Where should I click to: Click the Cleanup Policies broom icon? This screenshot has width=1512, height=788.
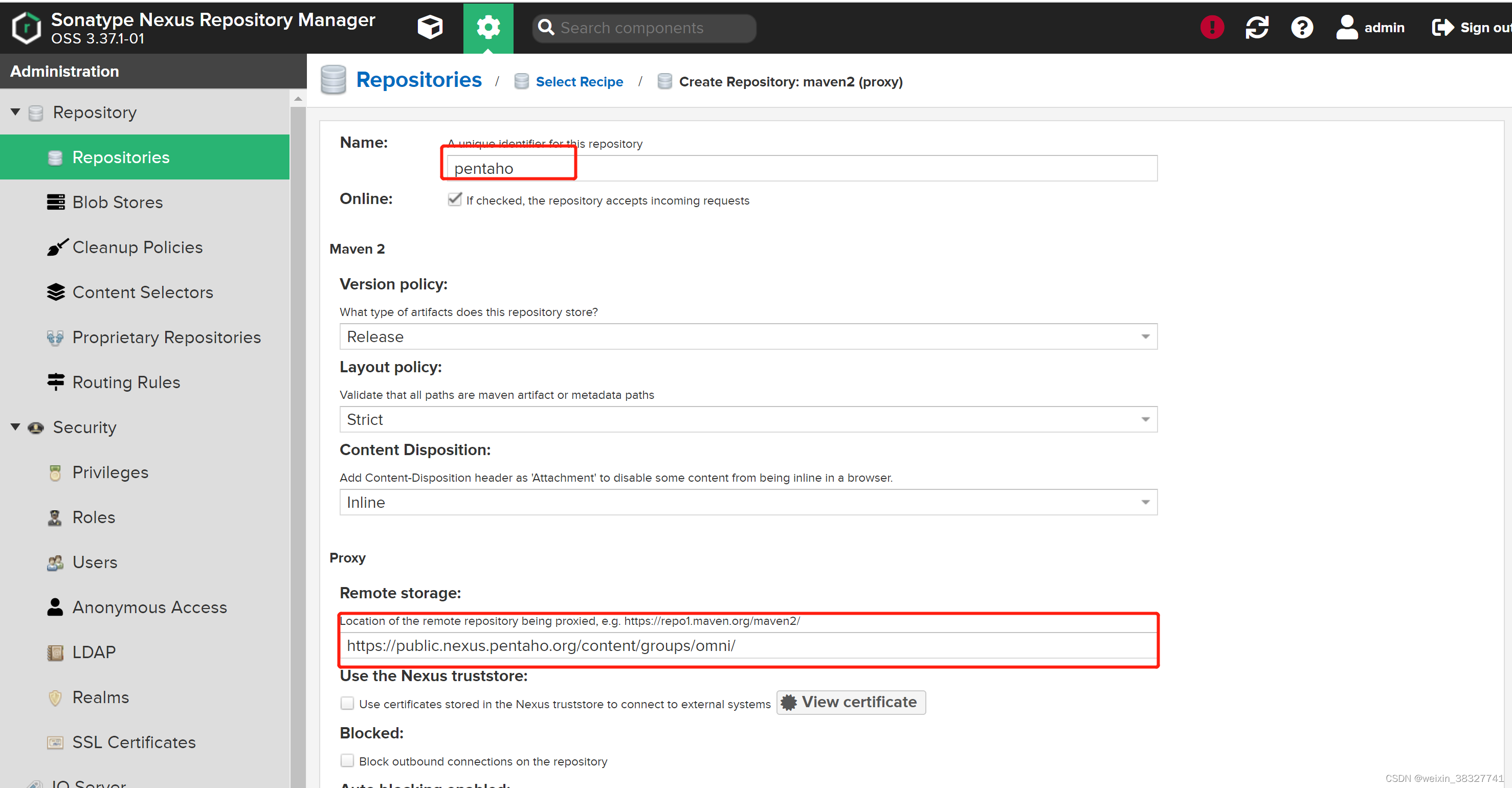[57, 247]
